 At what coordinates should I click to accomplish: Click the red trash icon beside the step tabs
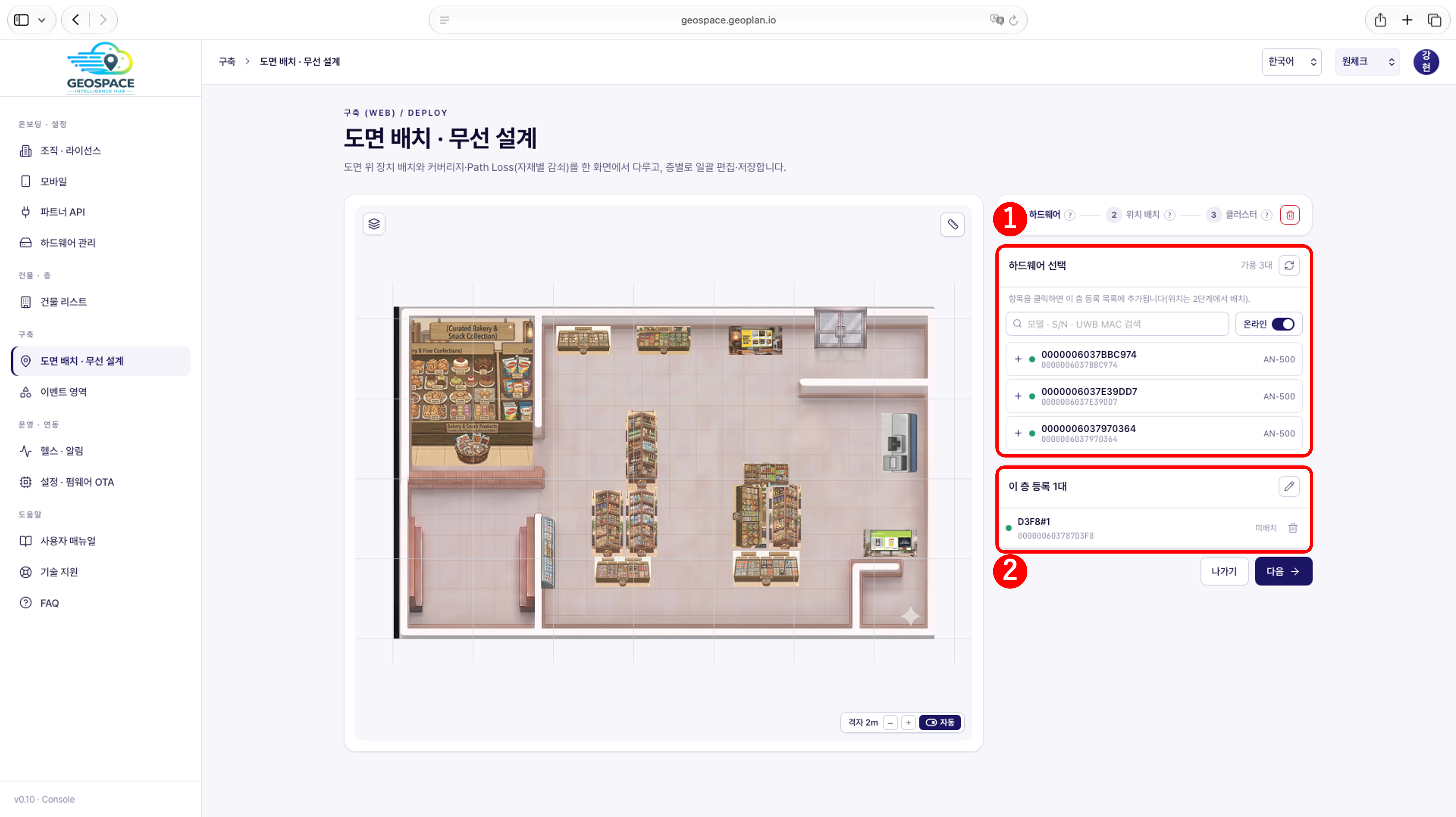click(x=1290, y=215)
